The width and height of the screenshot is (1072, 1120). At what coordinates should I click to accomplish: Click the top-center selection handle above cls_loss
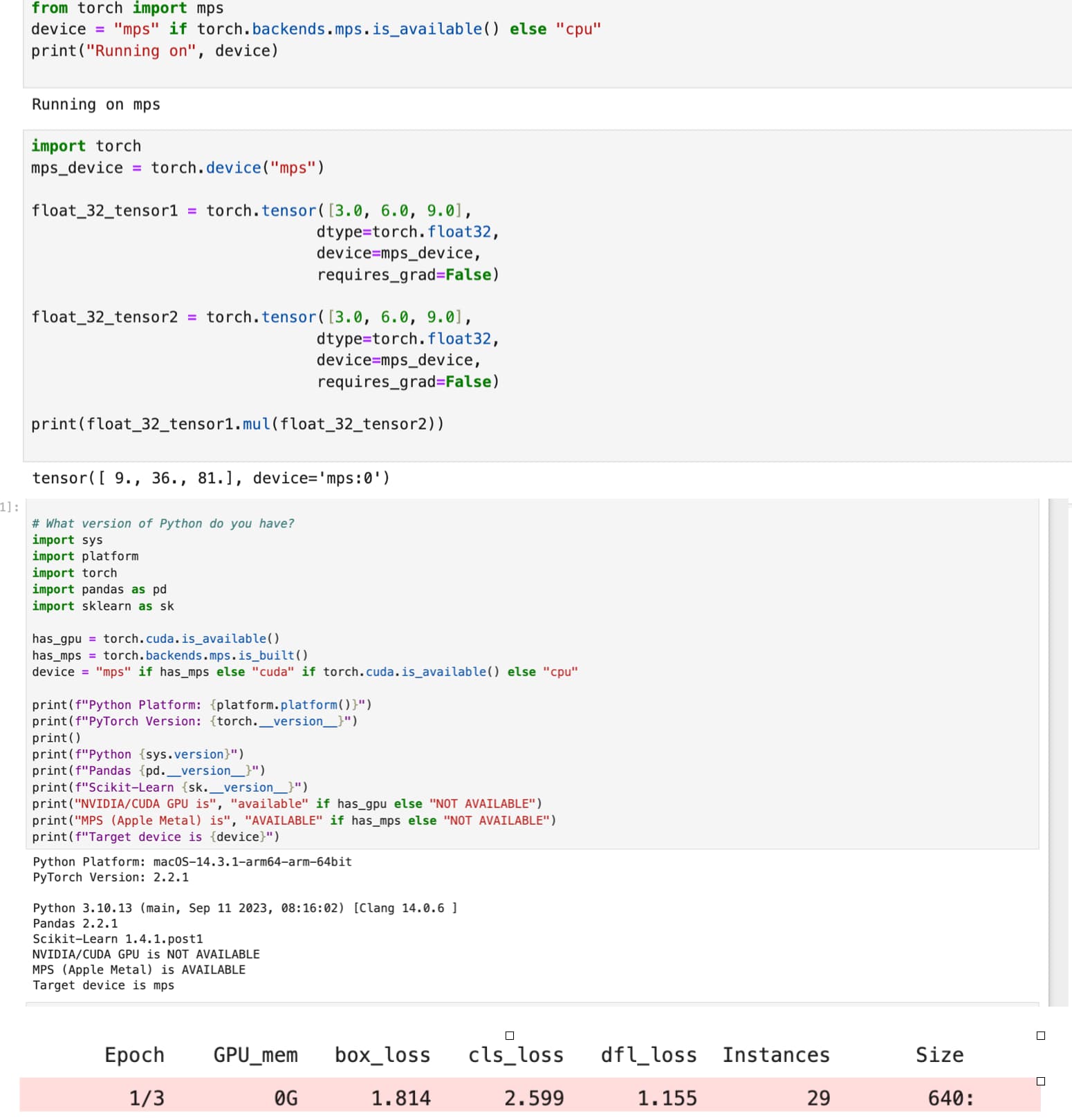[x=510, y=1036]
